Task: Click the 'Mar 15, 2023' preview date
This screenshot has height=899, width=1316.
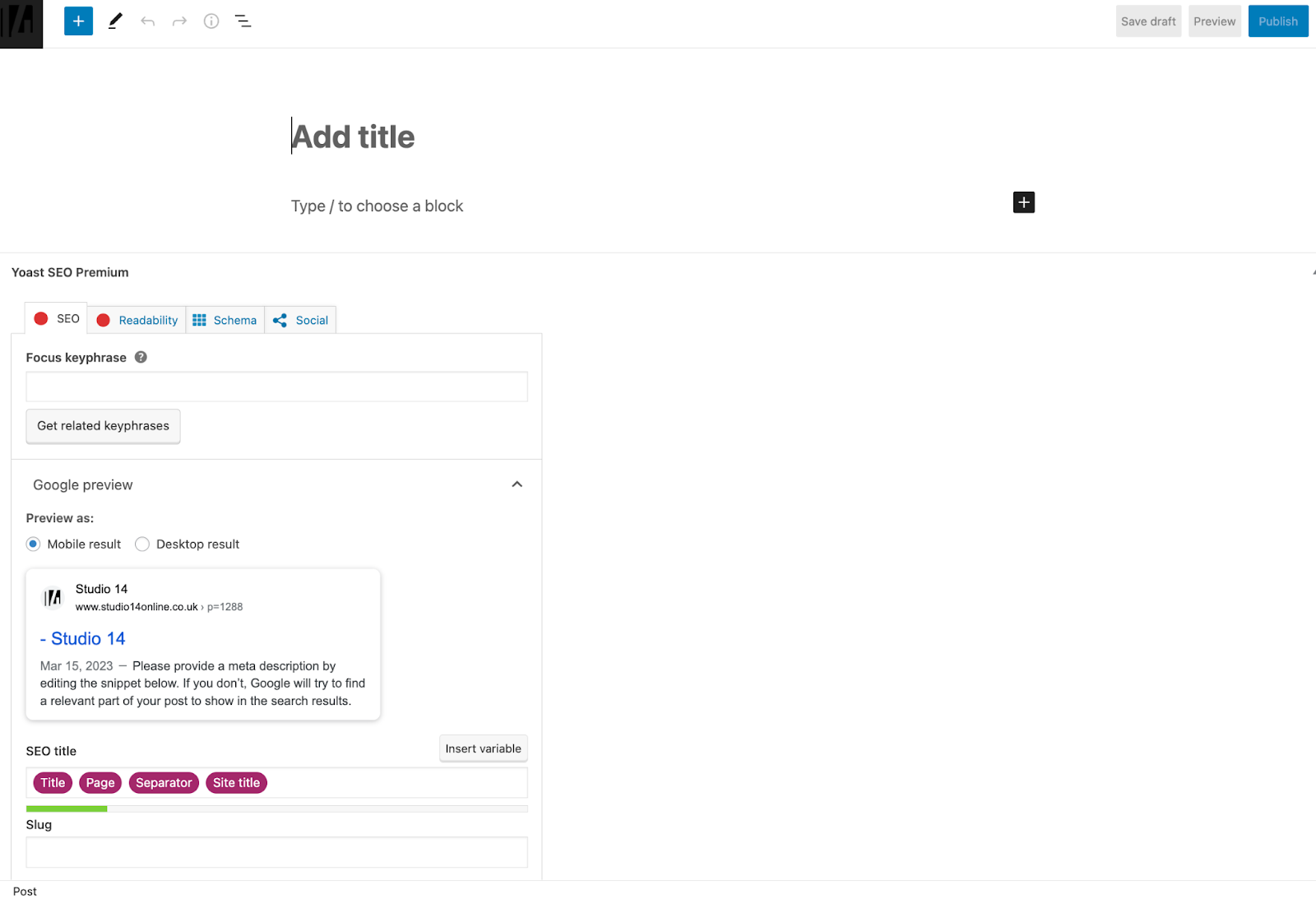Action: [76, 666]
